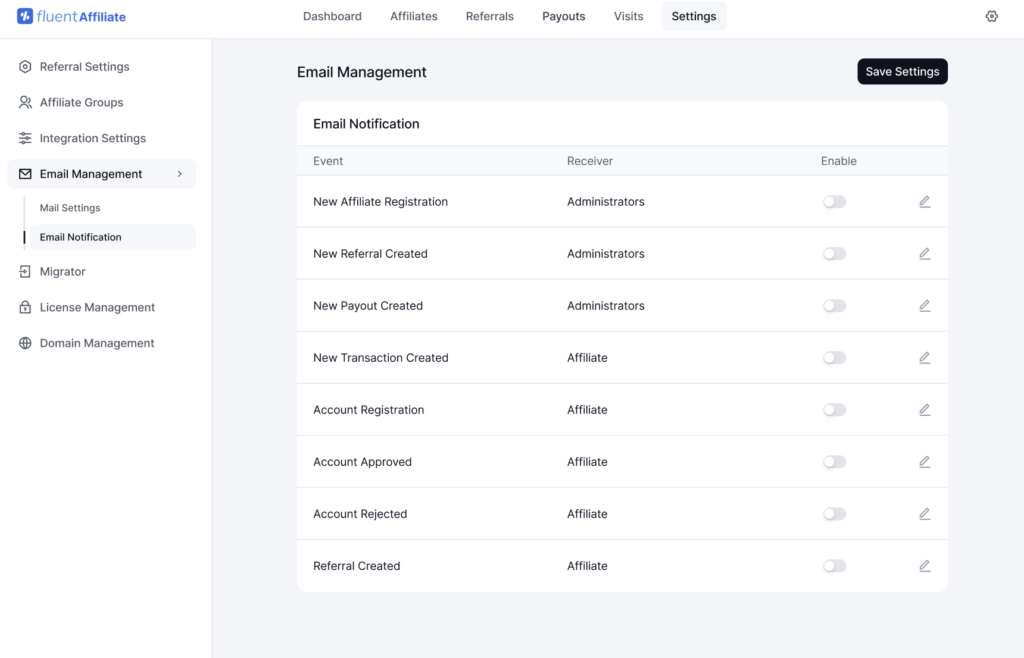This screenshot has height=658, width=1024.
Task: Select the Settings tab
Action: tap(694, 16)
